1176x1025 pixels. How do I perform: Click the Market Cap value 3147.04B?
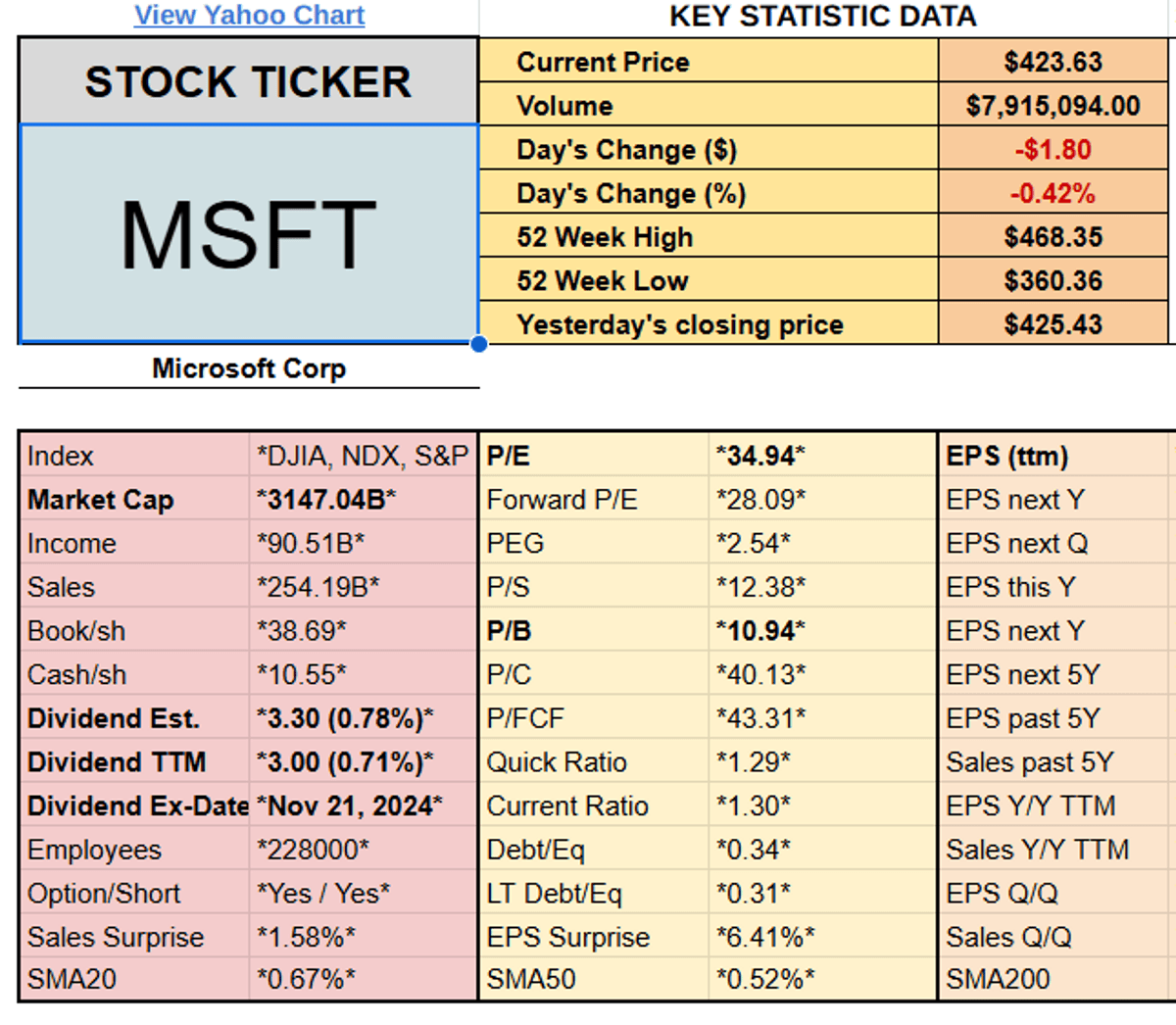(x=326, y=500)
